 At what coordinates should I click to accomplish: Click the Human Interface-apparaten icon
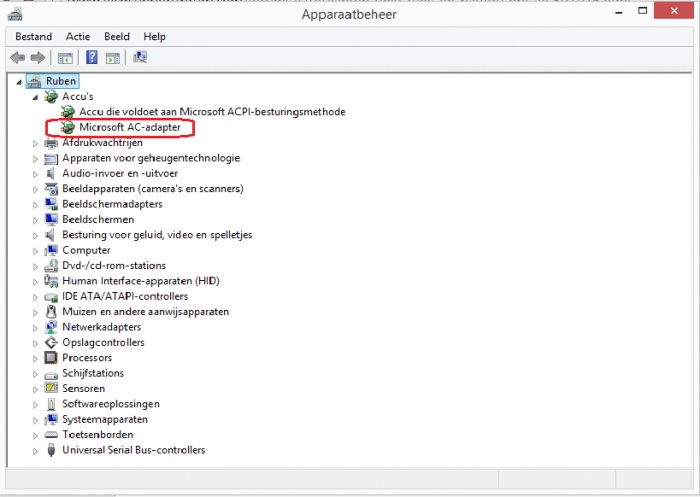point(51,281)
